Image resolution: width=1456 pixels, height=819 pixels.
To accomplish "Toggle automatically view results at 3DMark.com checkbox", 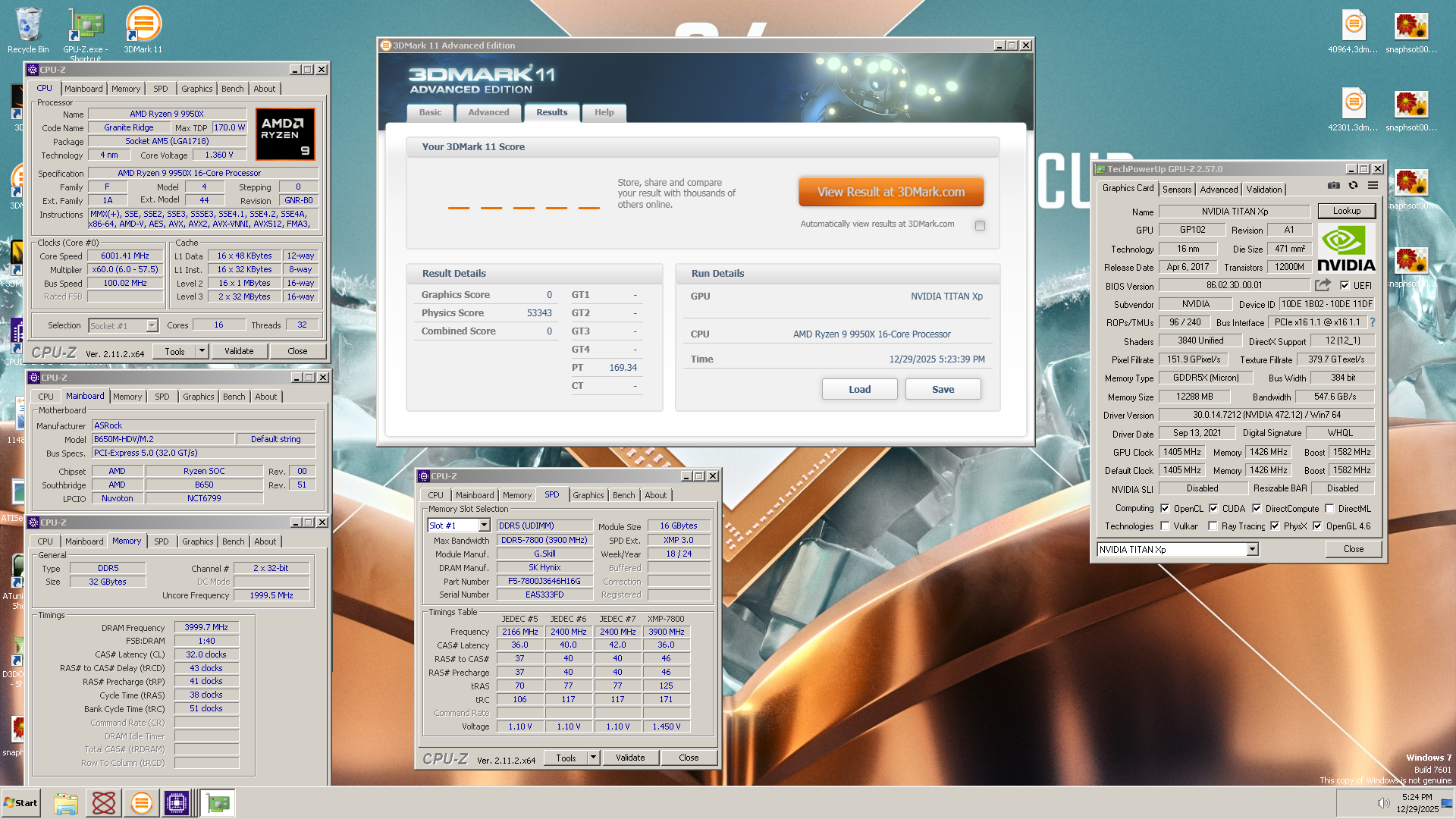I will click(980, 225).
